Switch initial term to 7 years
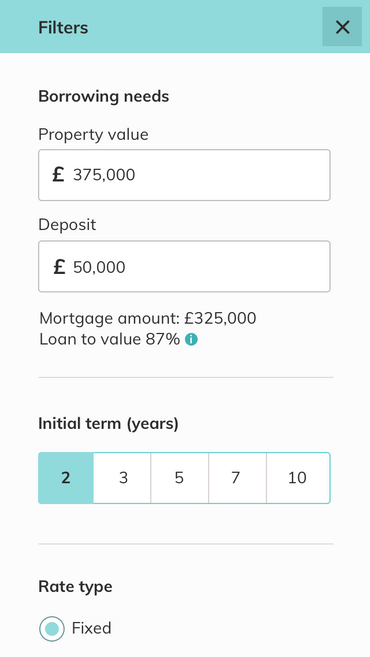Screen dimensions: 370x657 click(237, 478)
